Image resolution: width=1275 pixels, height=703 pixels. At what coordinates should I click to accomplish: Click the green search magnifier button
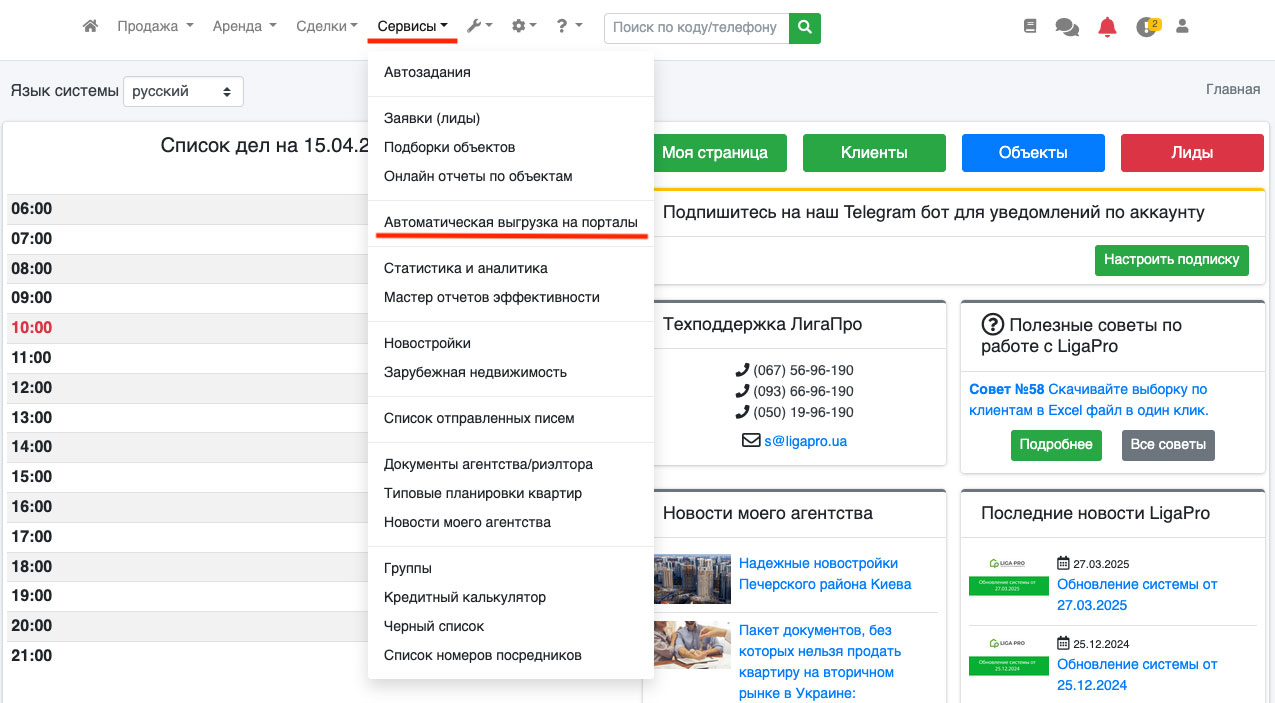pos(804,27)
